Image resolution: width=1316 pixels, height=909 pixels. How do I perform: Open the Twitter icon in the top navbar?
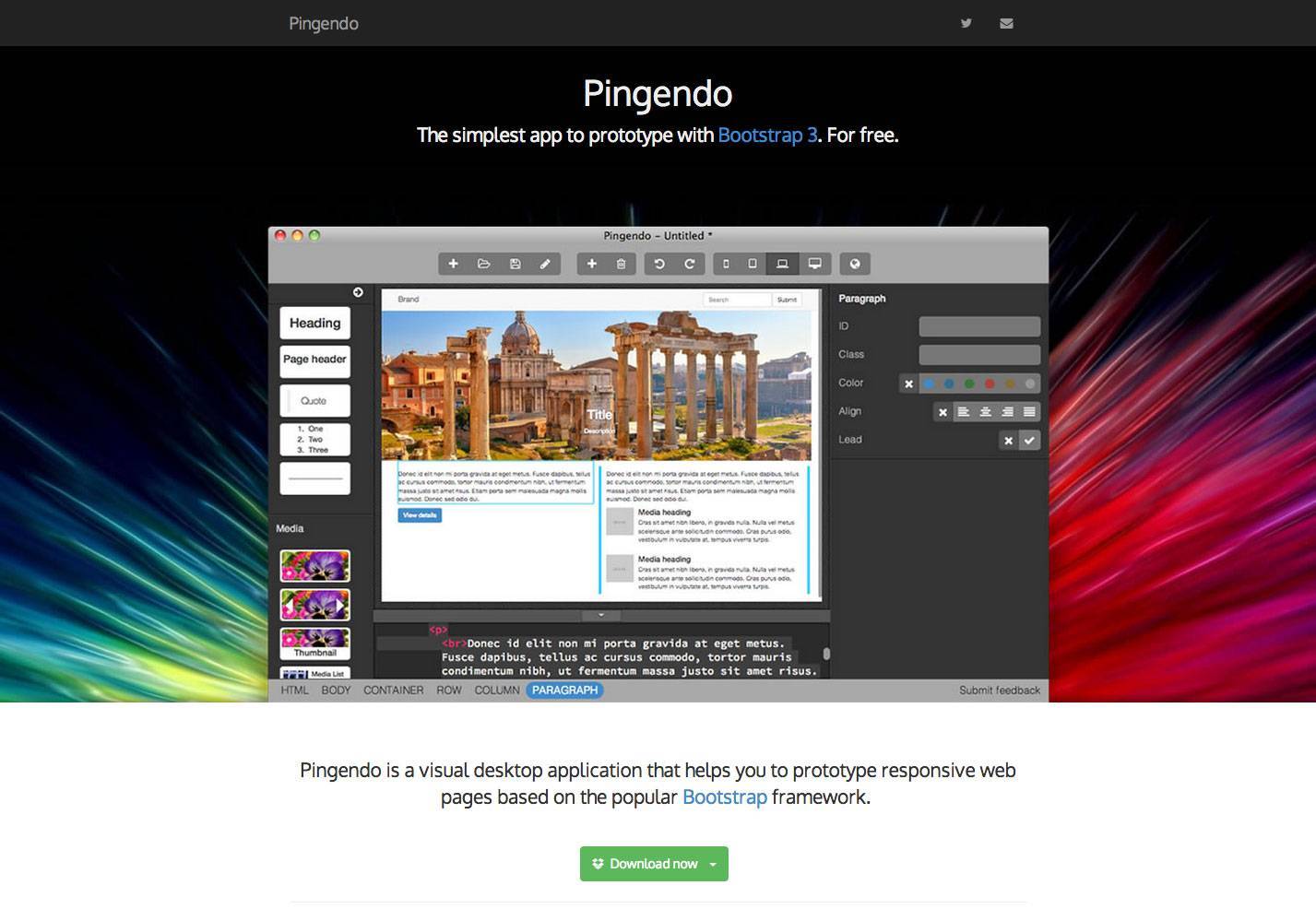tap(966, 23)
